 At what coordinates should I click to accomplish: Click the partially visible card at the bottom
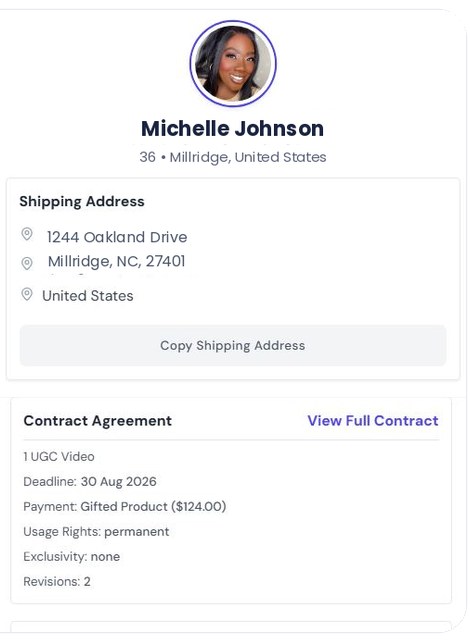pos(231,627)
